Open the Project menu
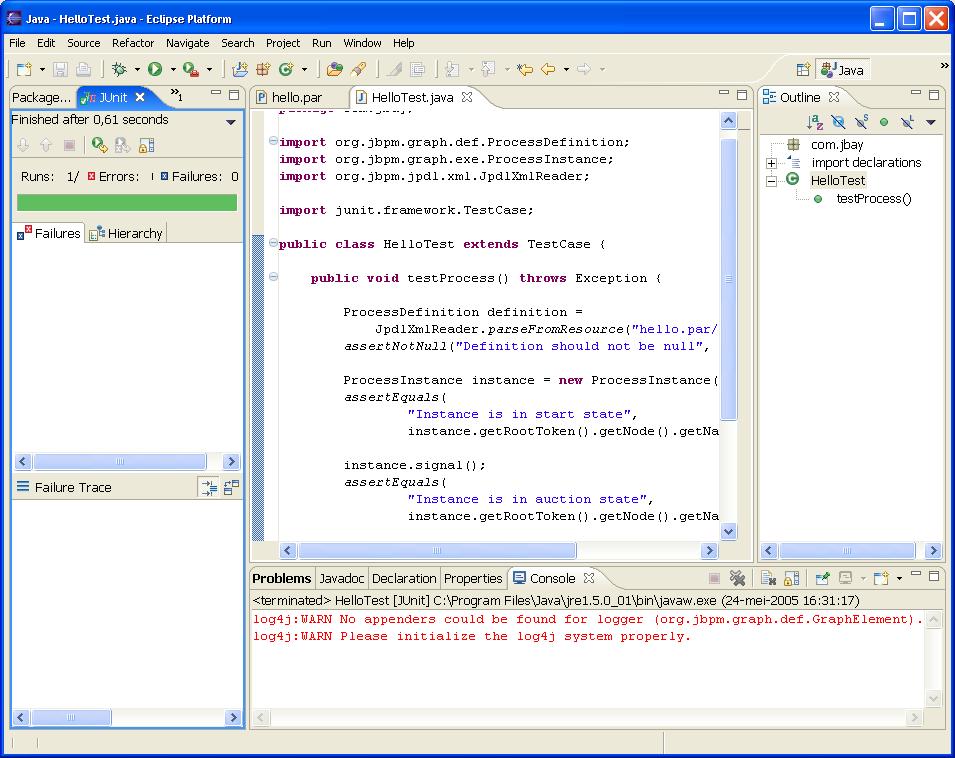 coord(283,43)
